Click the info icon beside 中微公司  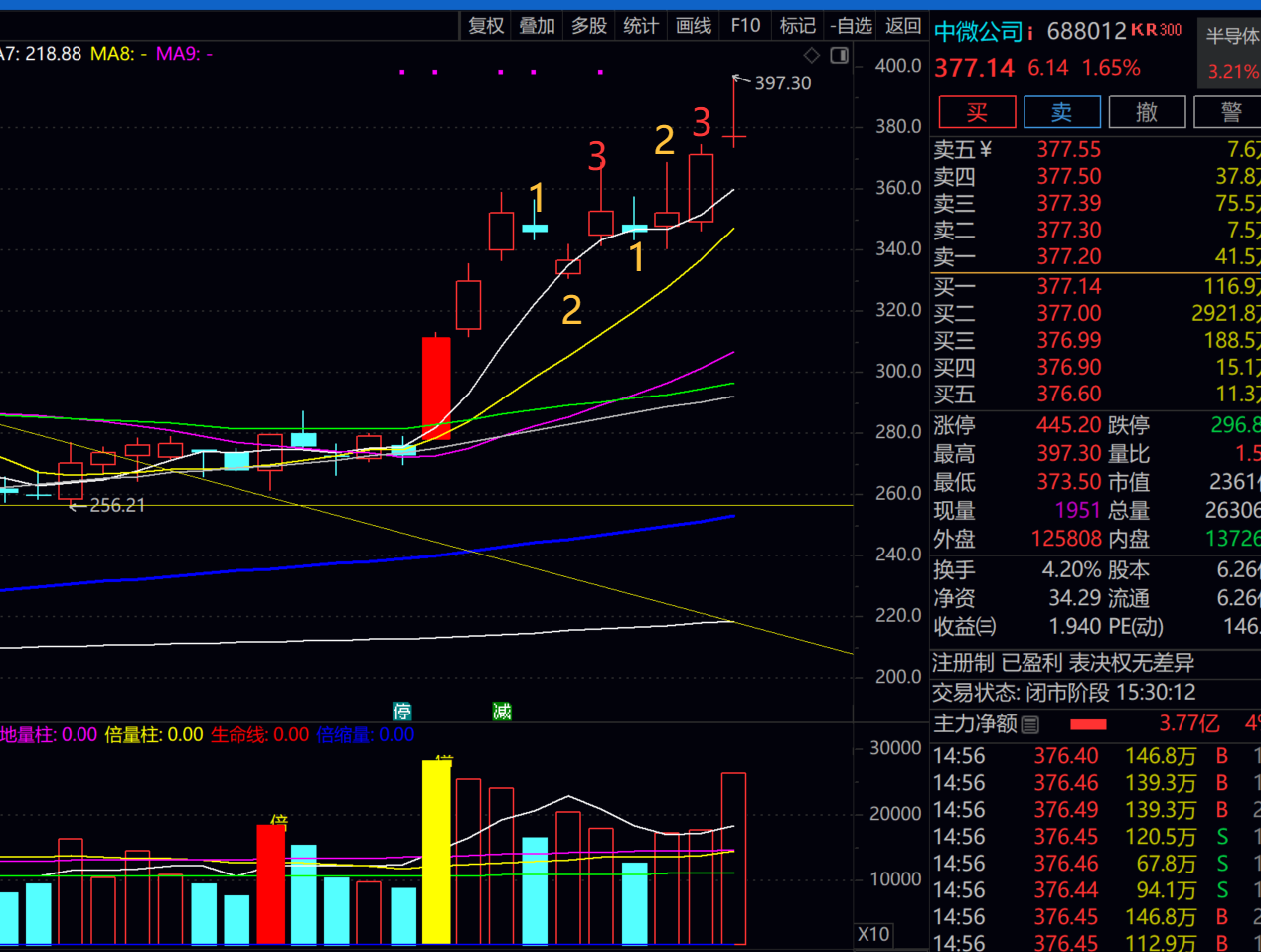[1030, 33]
